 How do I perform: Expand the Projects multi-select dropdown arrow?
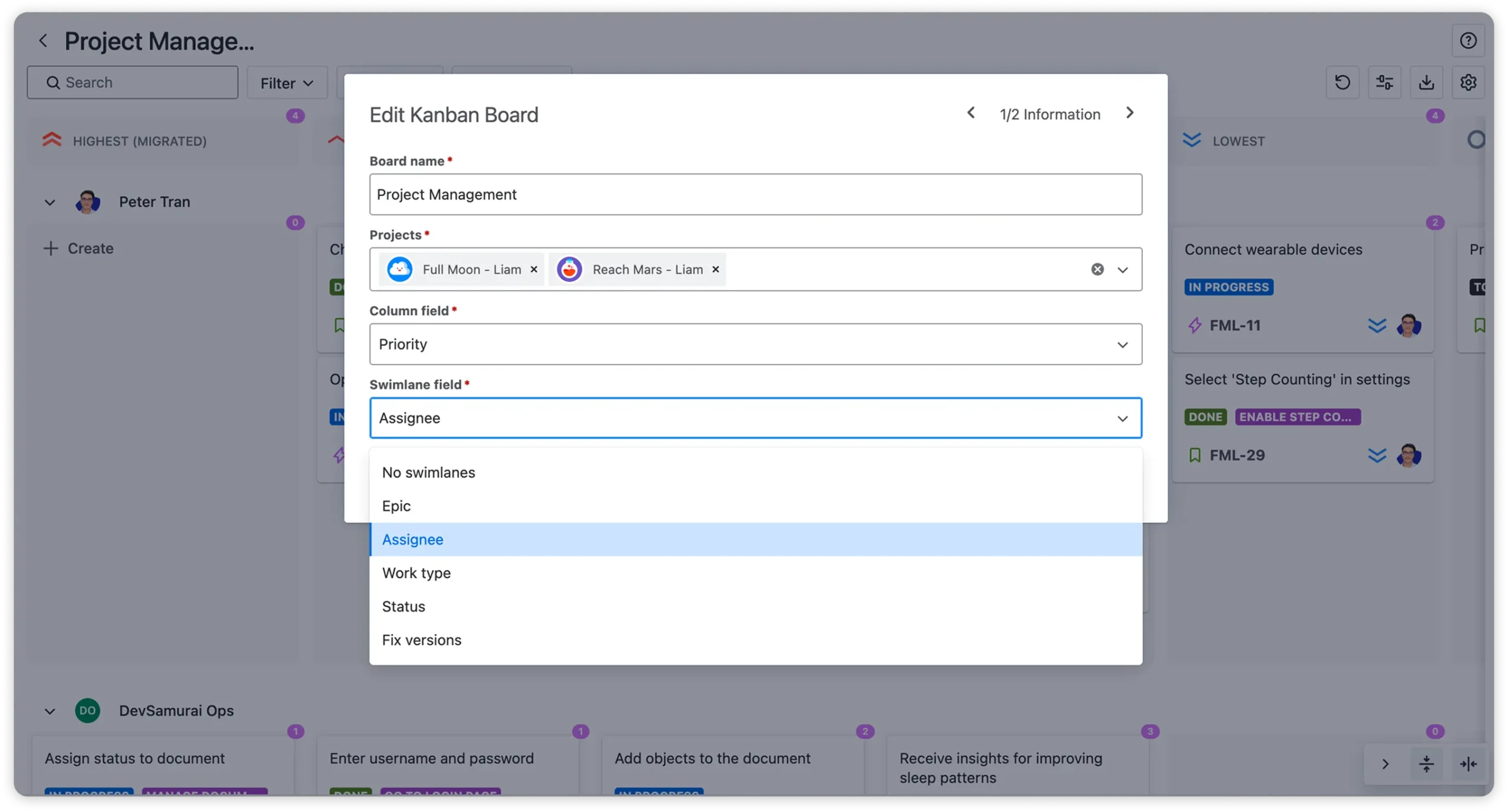(x=1123, y=270)
